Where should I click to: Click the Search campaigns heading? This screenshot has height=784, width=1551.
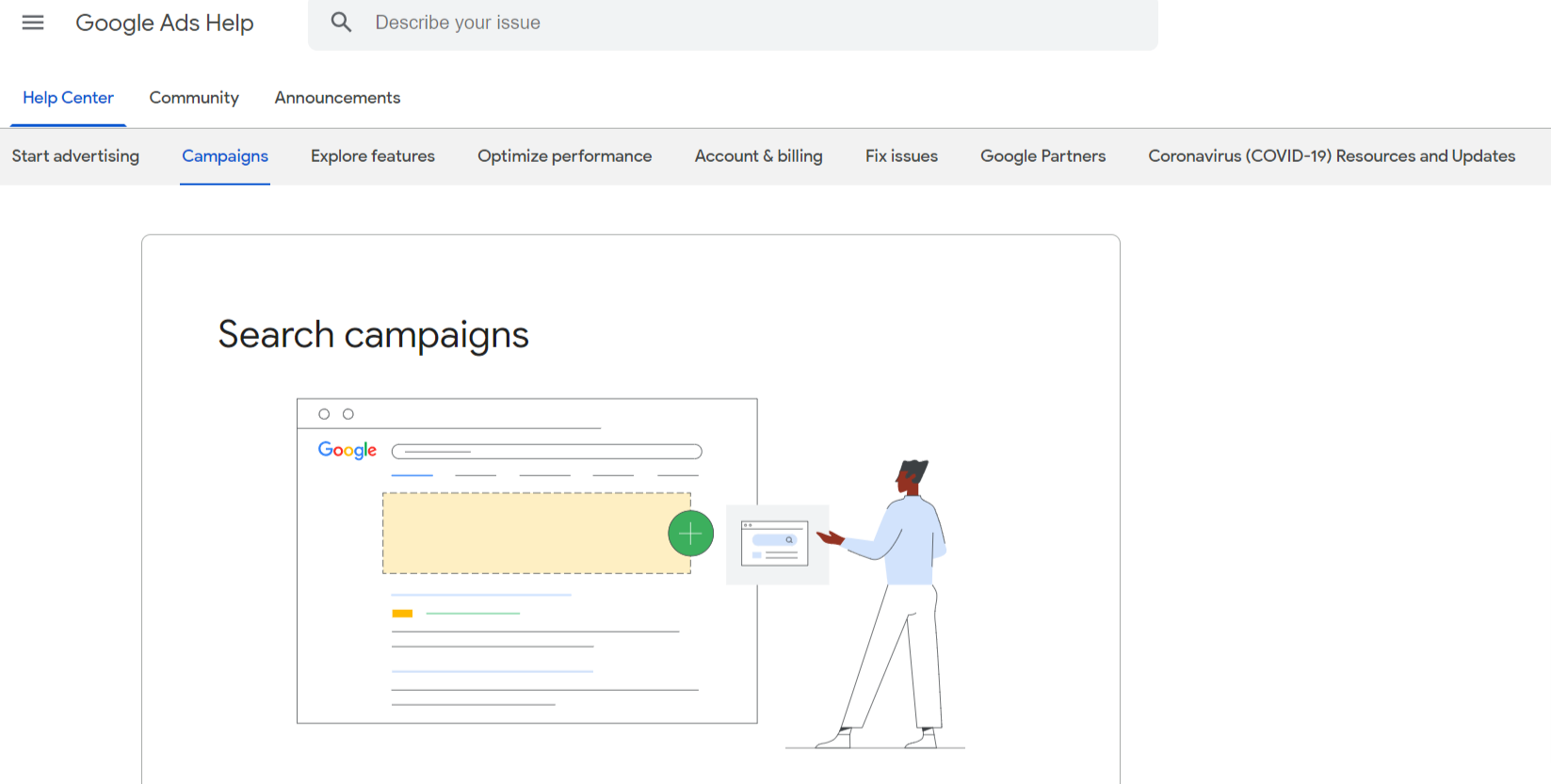tap(373, 335)
